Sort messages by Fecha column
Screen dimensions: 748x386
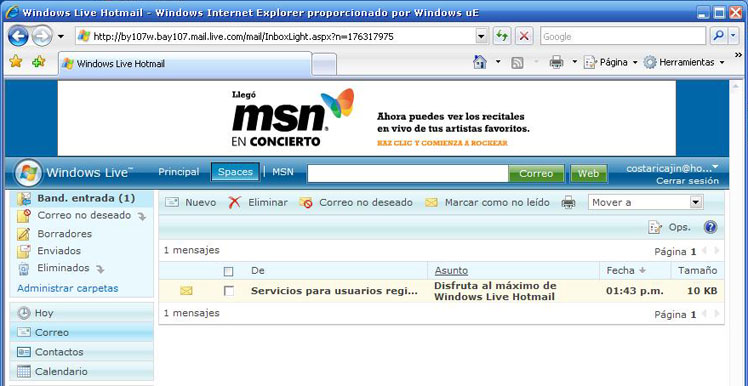pos(626,271)
